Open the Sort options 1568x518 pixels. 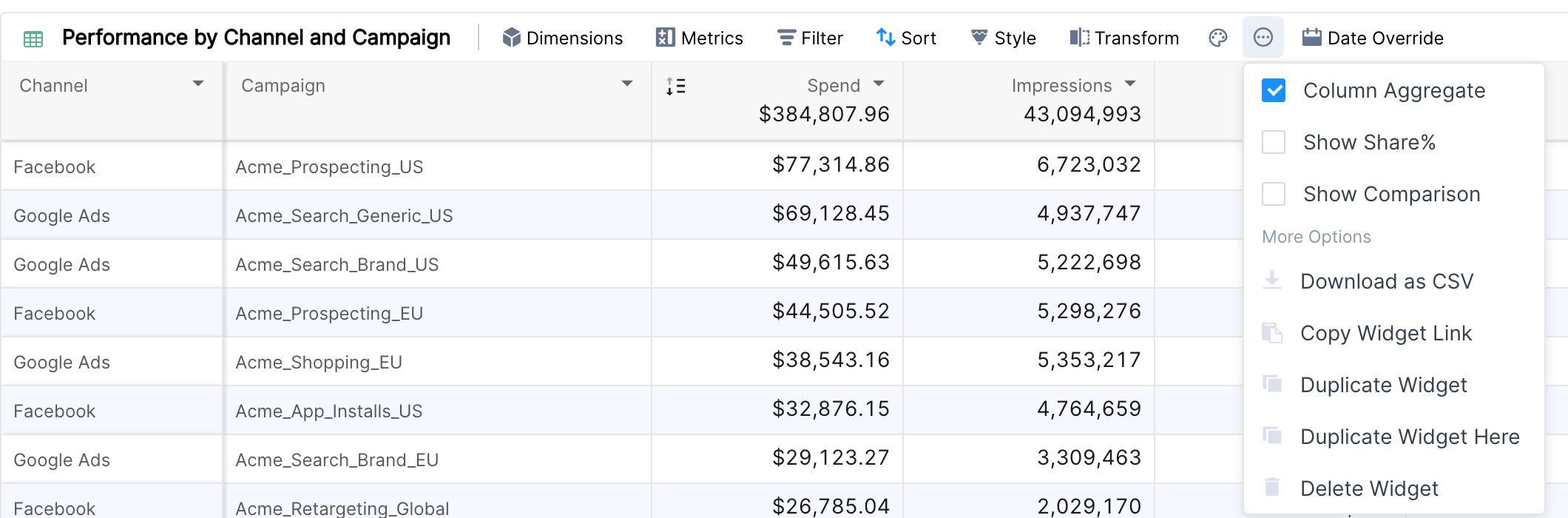pos(906,38)
